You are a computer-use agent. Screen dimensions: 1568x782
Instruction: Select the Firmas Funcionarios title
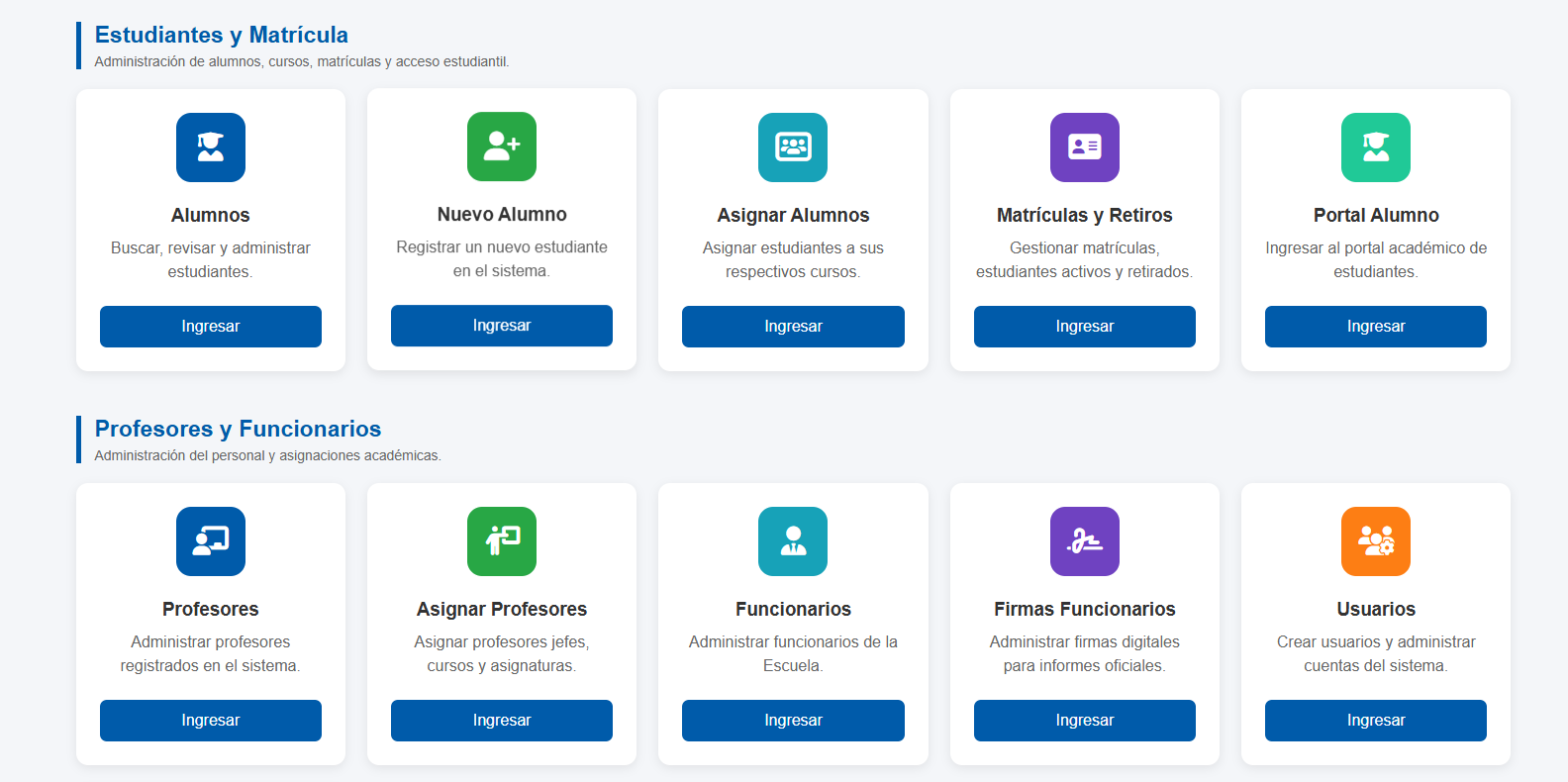1085,609
